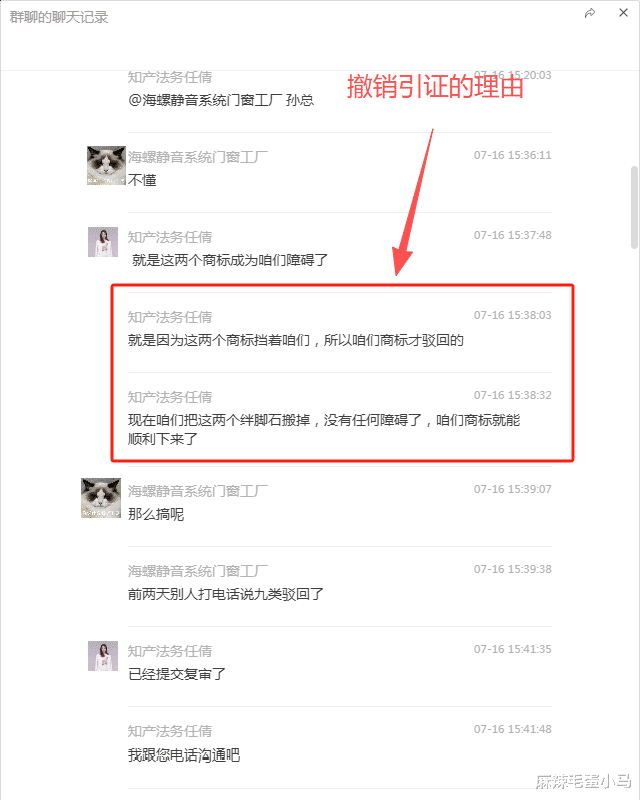Select message about 两个商标挡着咱们
Screen dimensions: 640x800
pos(296,340)
